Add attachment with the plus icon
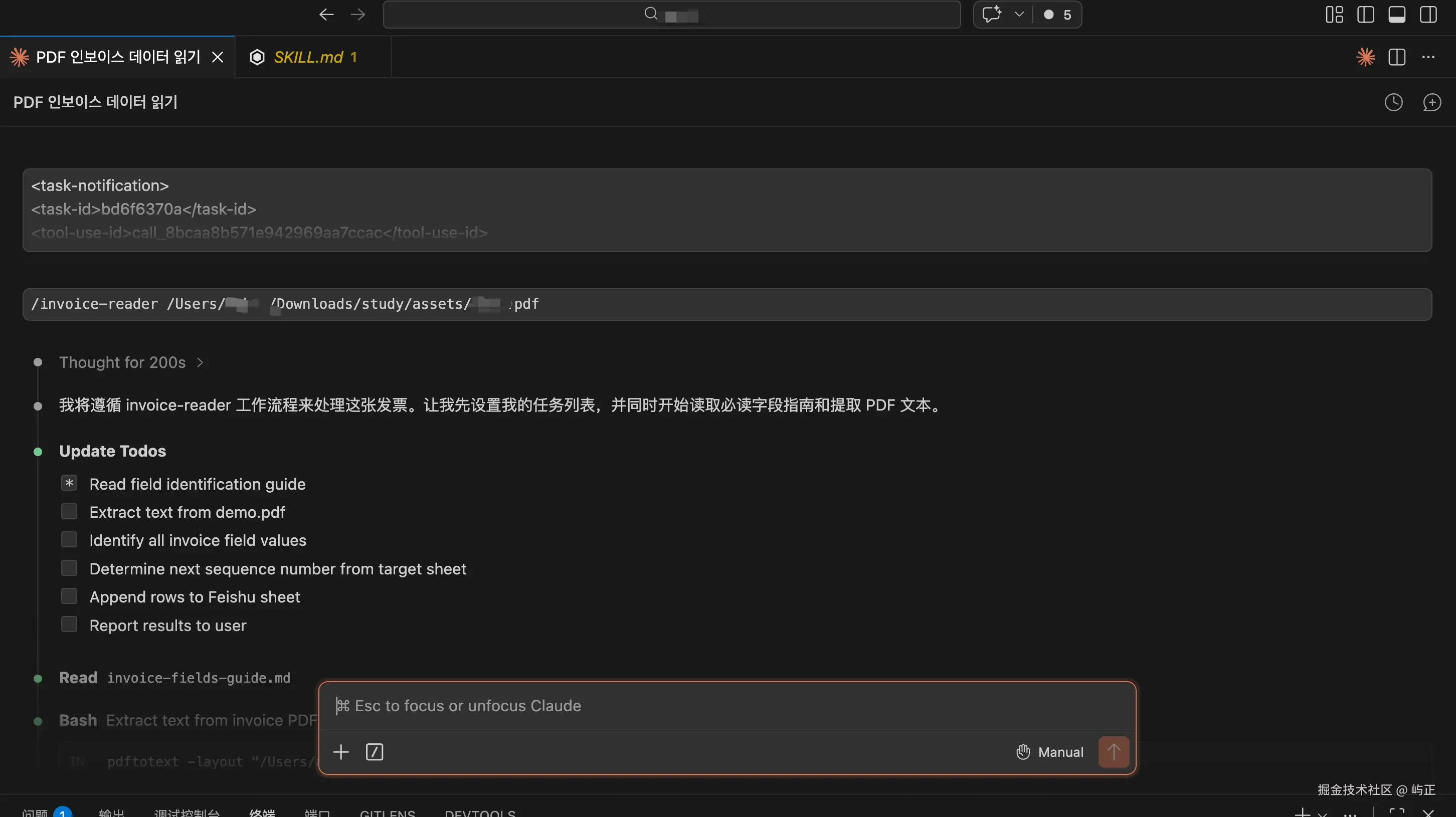The width and height of the screenshot is (1456, 817). tap(341, 752)
